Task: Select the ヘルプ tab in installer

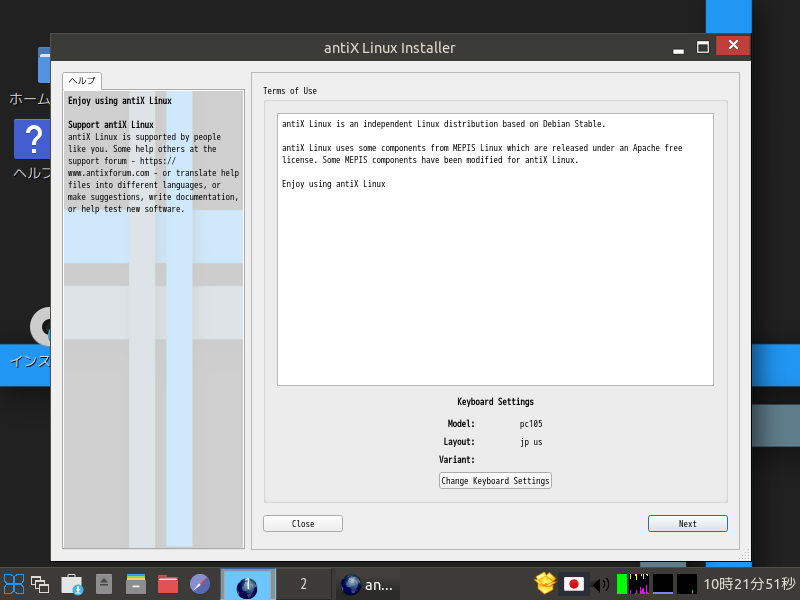Action: click(82, 81)
